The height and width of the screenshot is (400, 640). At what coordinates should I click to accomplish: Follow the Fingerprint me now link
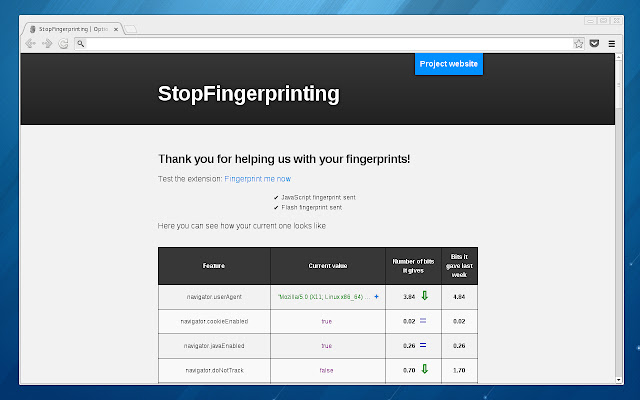258,179
